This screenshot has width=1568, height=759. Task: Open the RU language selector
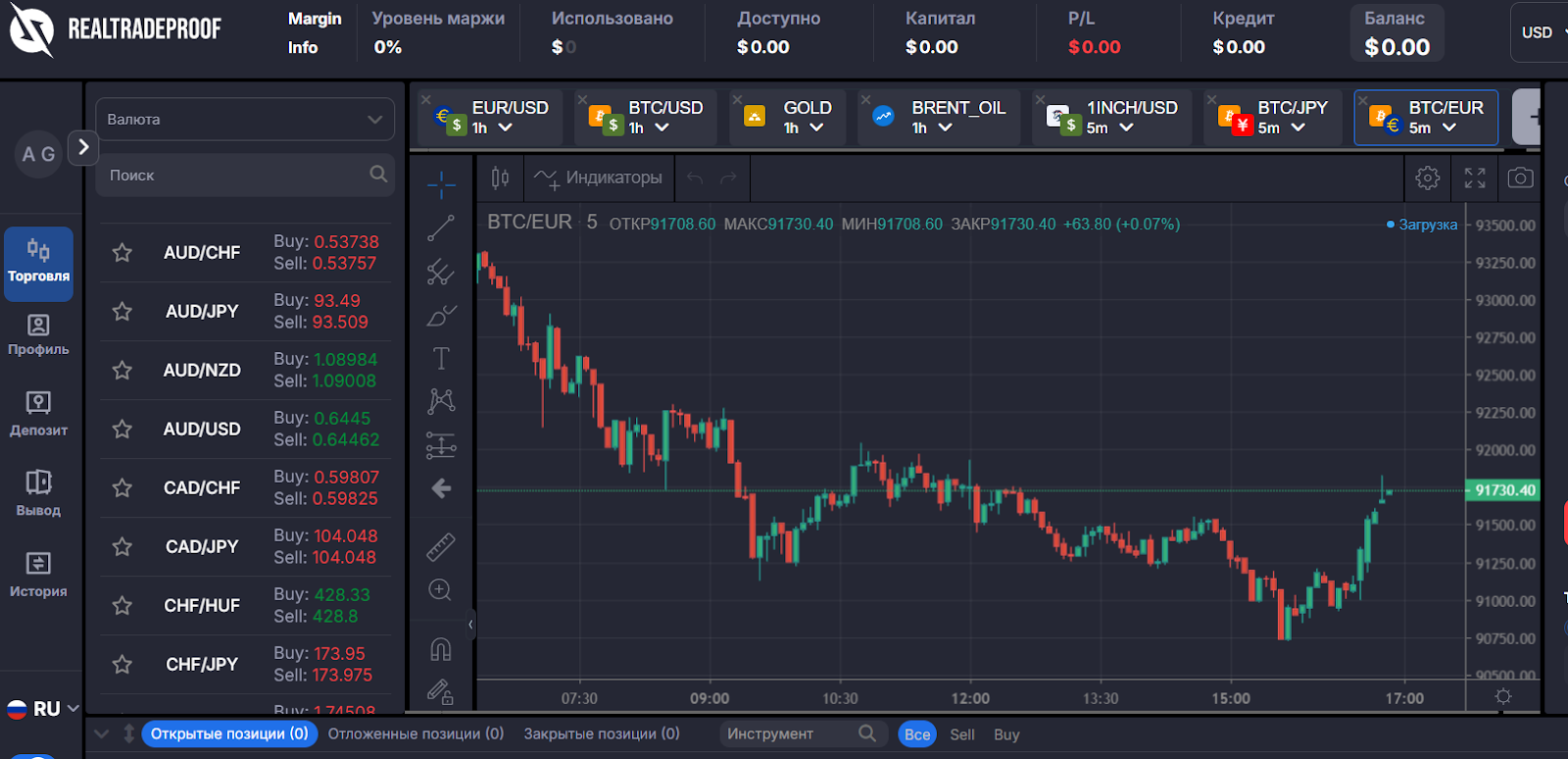click(x=44, y=708)
